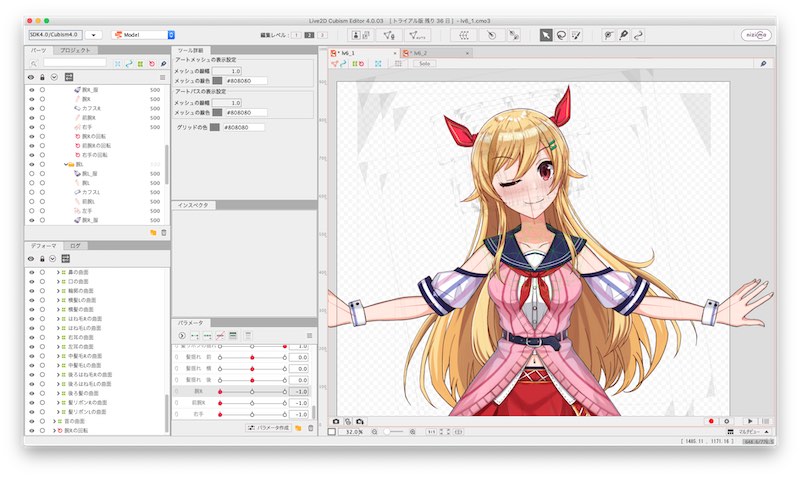The height and width of the screenshot is (477, 800).
Task: Toggle the 後ろ髪の曲面 lock circle
Action: coord(42,393)
